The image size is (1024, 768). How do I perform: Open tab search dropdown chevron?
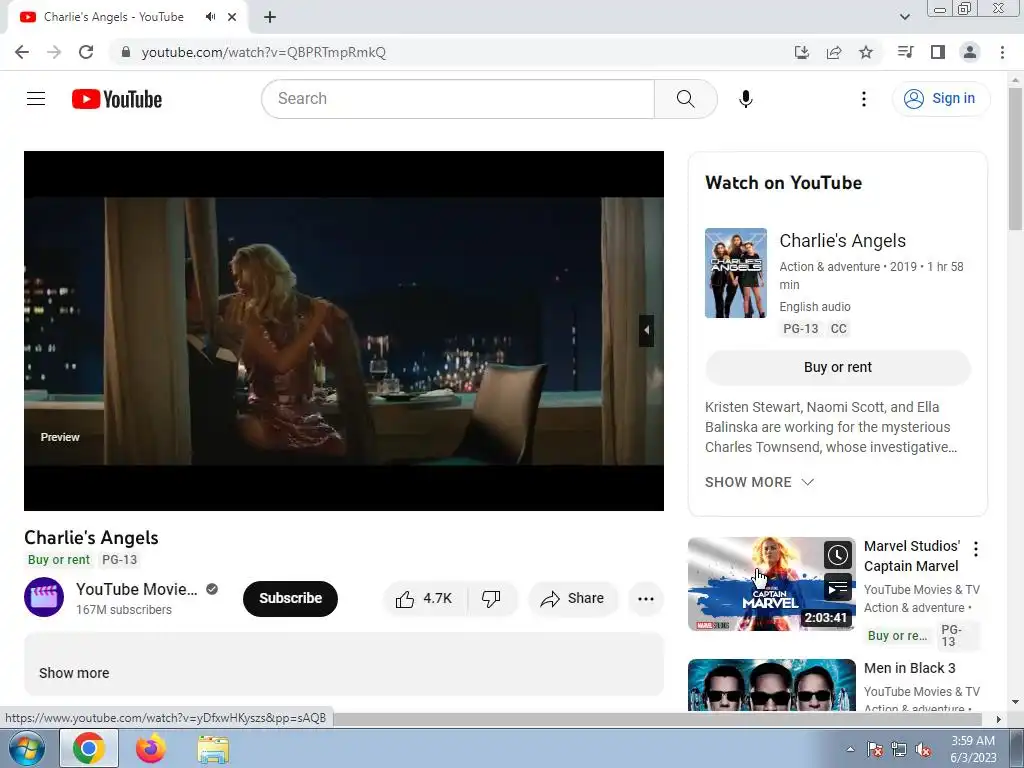click(904, 17)
